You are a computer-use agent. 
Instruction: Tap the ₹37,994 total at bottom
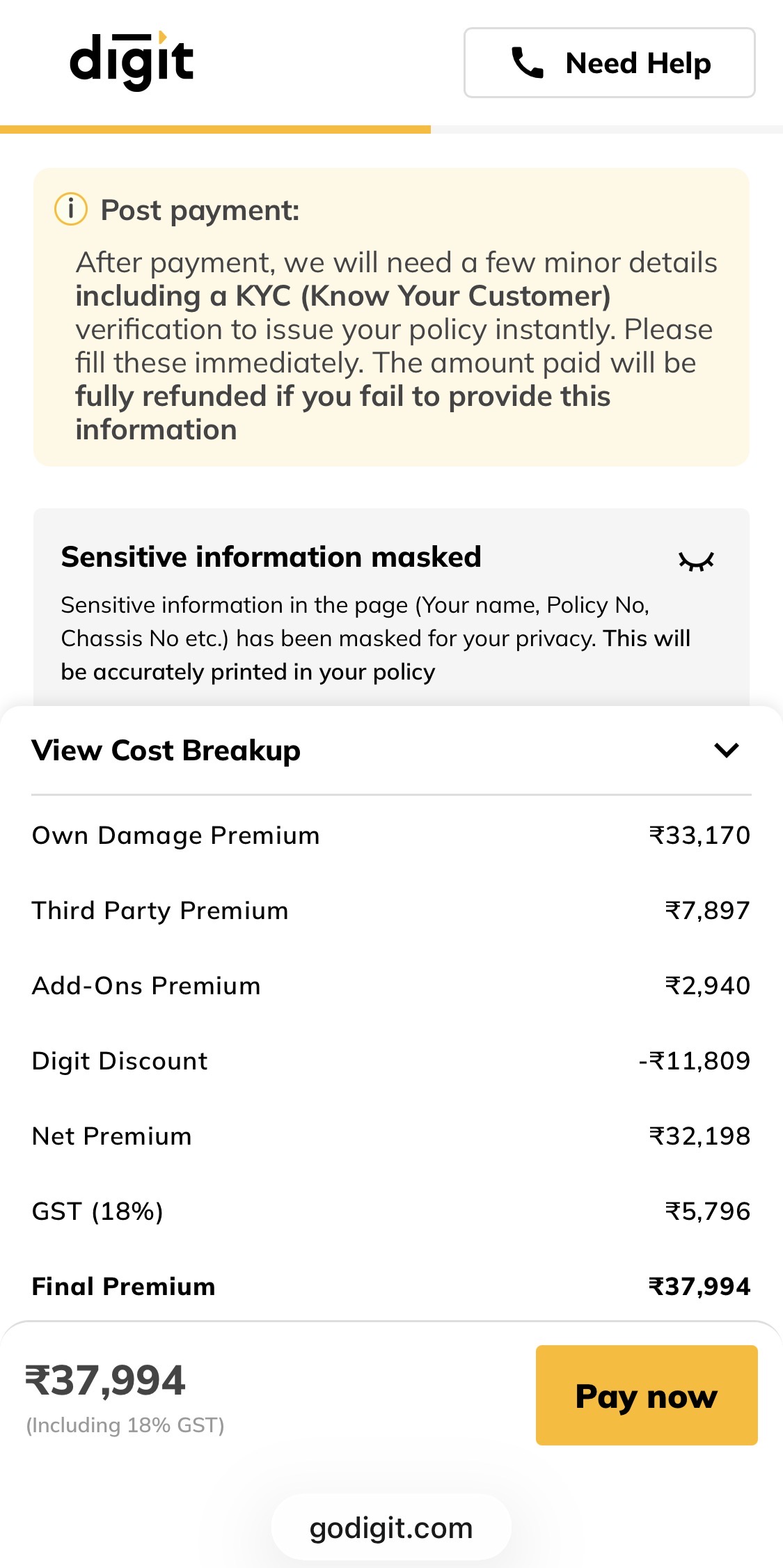[106, 1380]
